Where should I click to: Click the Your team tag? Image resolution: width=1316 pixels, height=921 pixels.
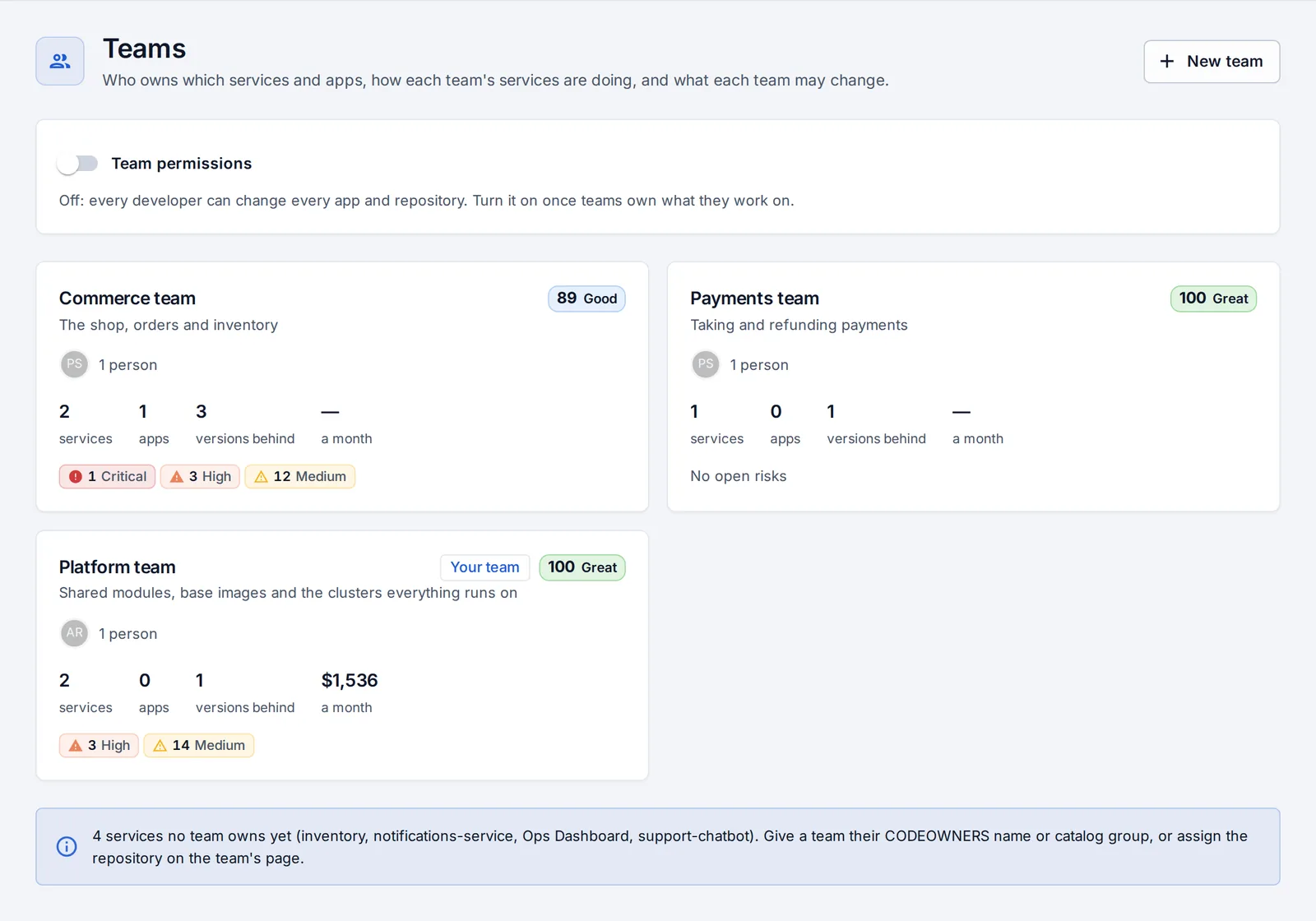(485, 567)
